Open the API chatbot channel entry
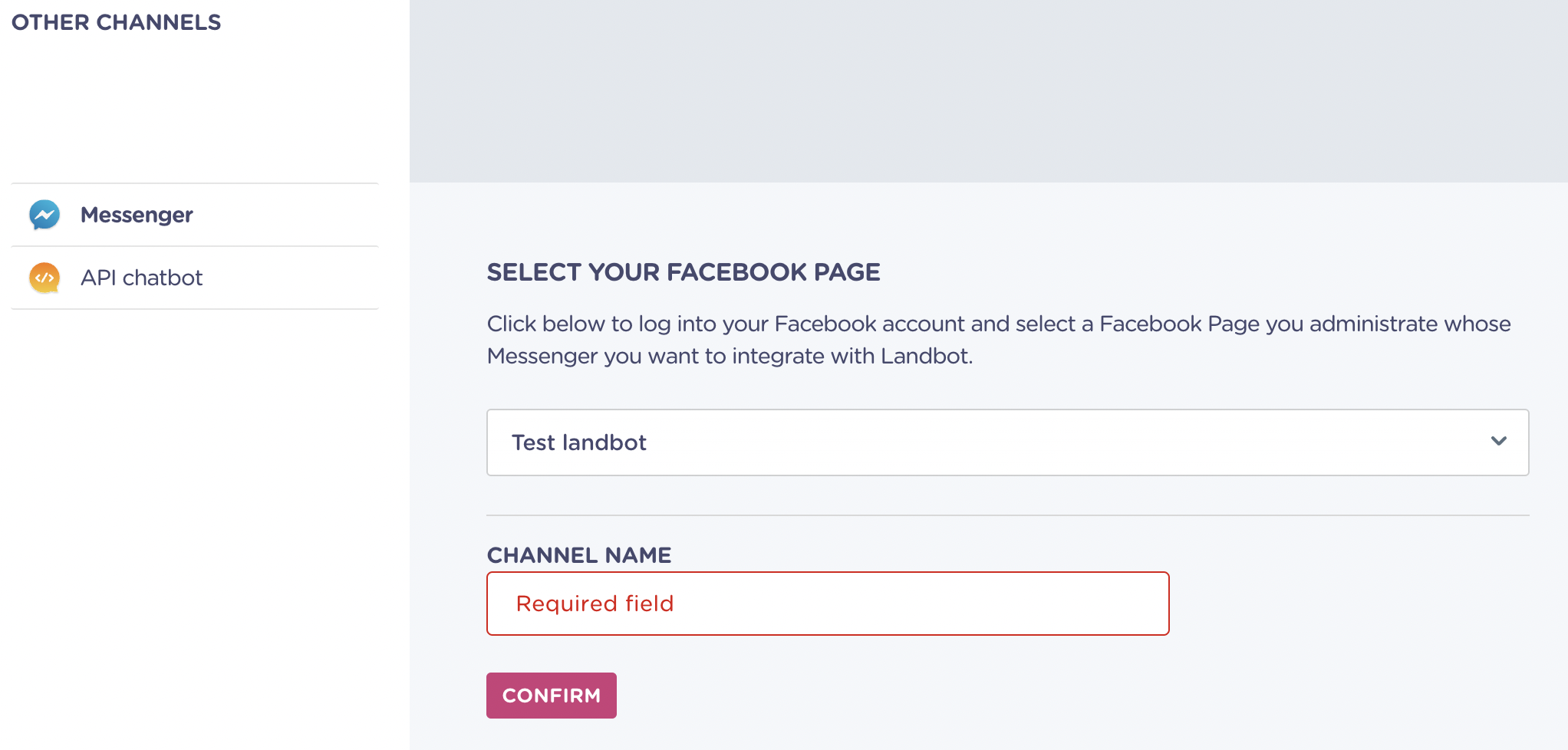1568x750 pixels. click(195, 278)
